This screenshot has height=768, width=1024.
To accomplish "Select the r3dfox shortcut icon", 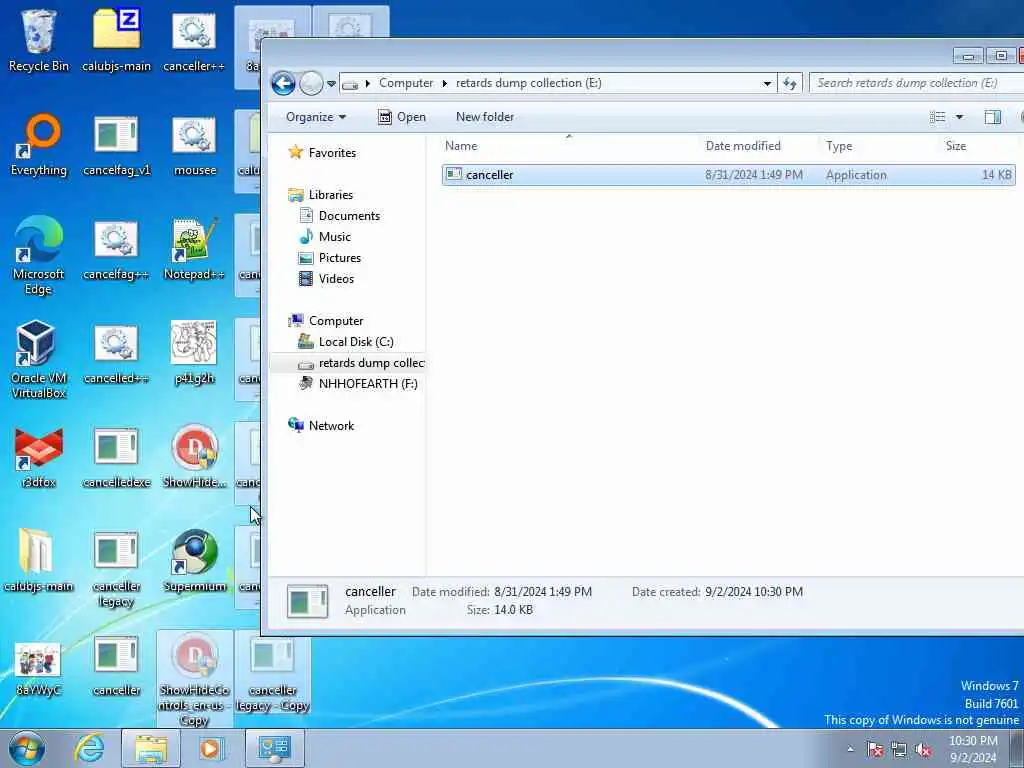I will pyautogui.click(x=39, y=457).
